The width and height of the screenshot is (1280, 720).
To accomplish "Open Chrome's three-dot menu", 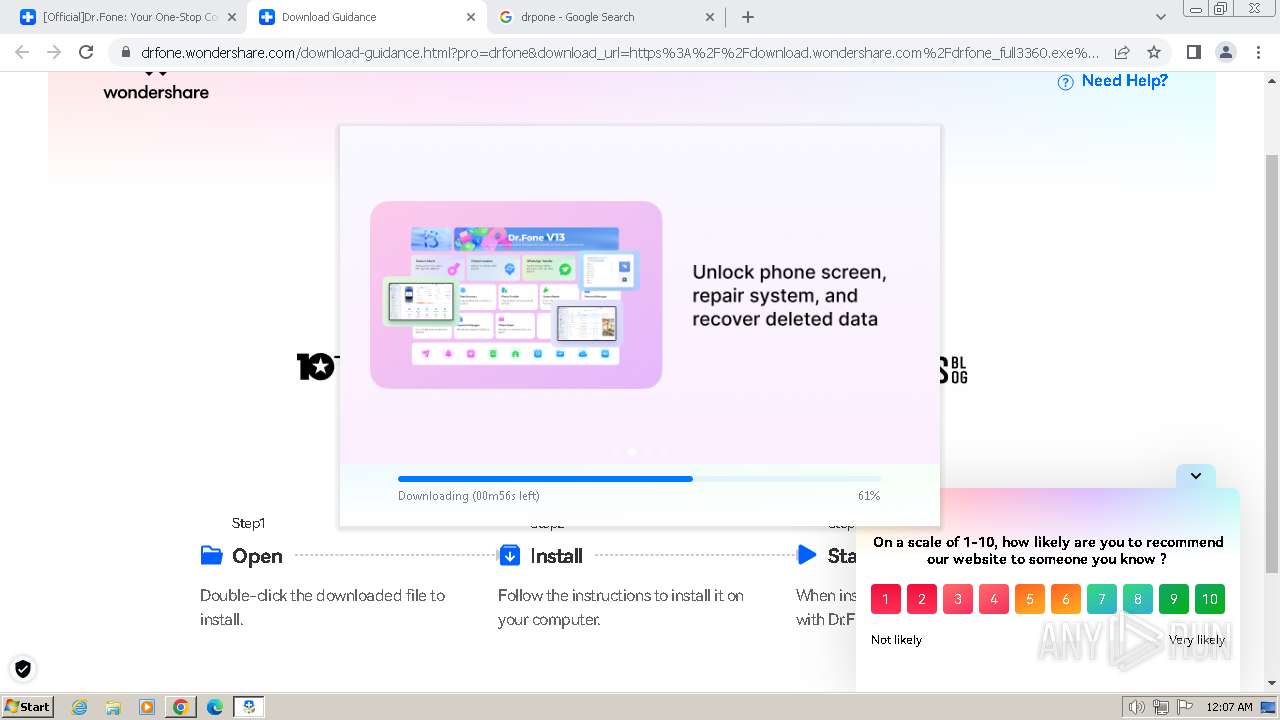I will point(1258,52).
